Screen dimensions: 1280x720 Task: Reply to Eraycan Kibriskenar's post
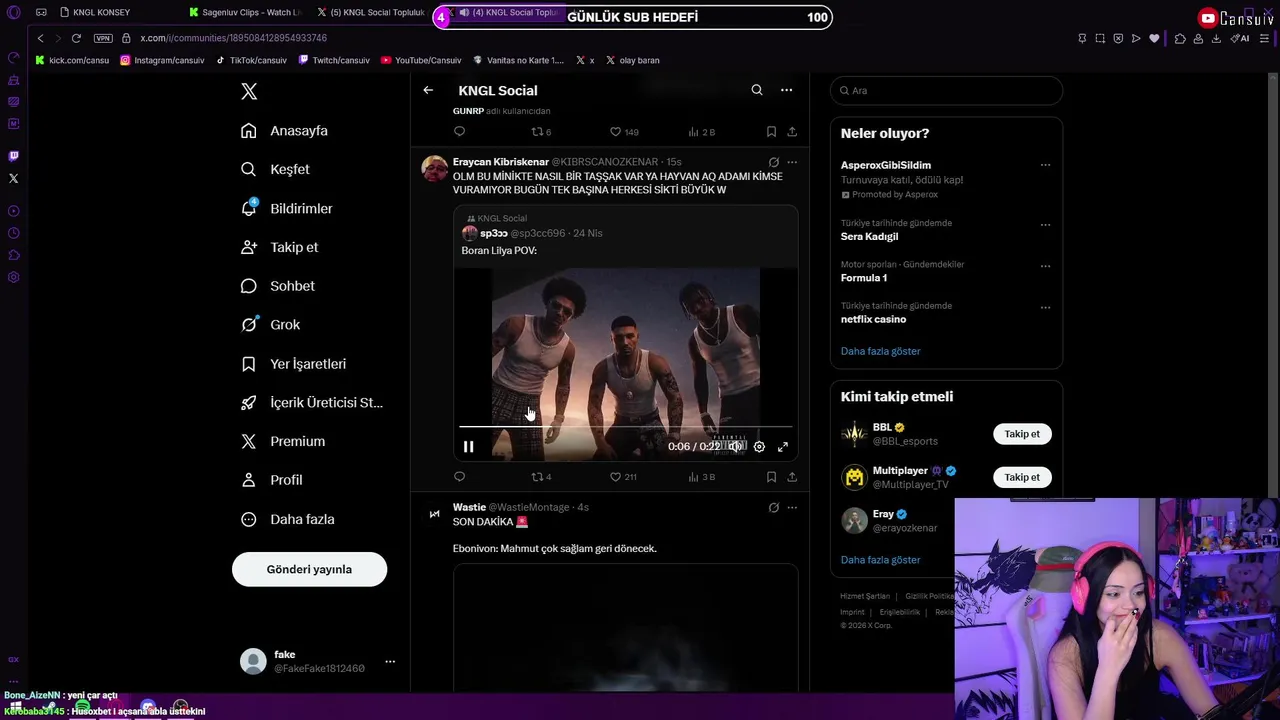point(459,477)
